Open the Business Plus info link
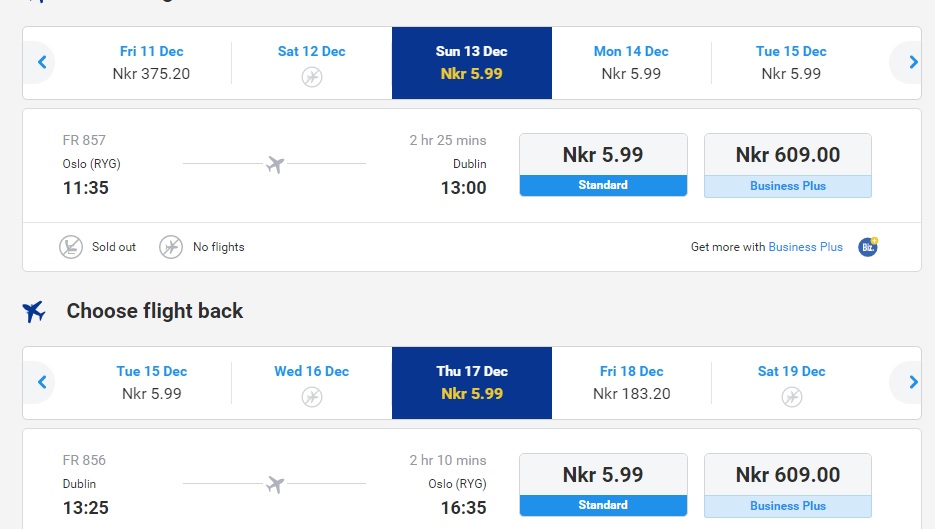 (805, 247)
